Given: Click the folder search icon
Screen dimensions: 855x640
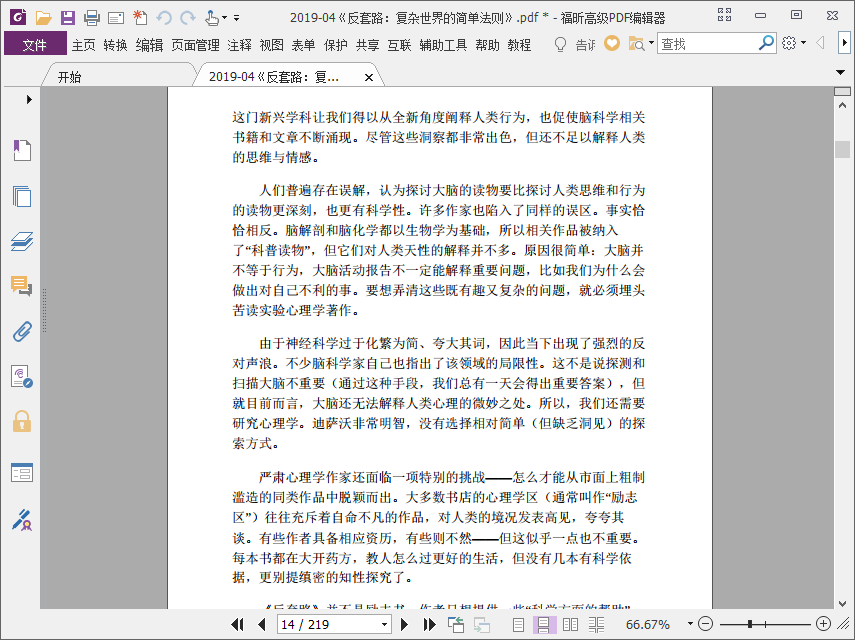Looking at the screenshot, I should pos(636,44).
